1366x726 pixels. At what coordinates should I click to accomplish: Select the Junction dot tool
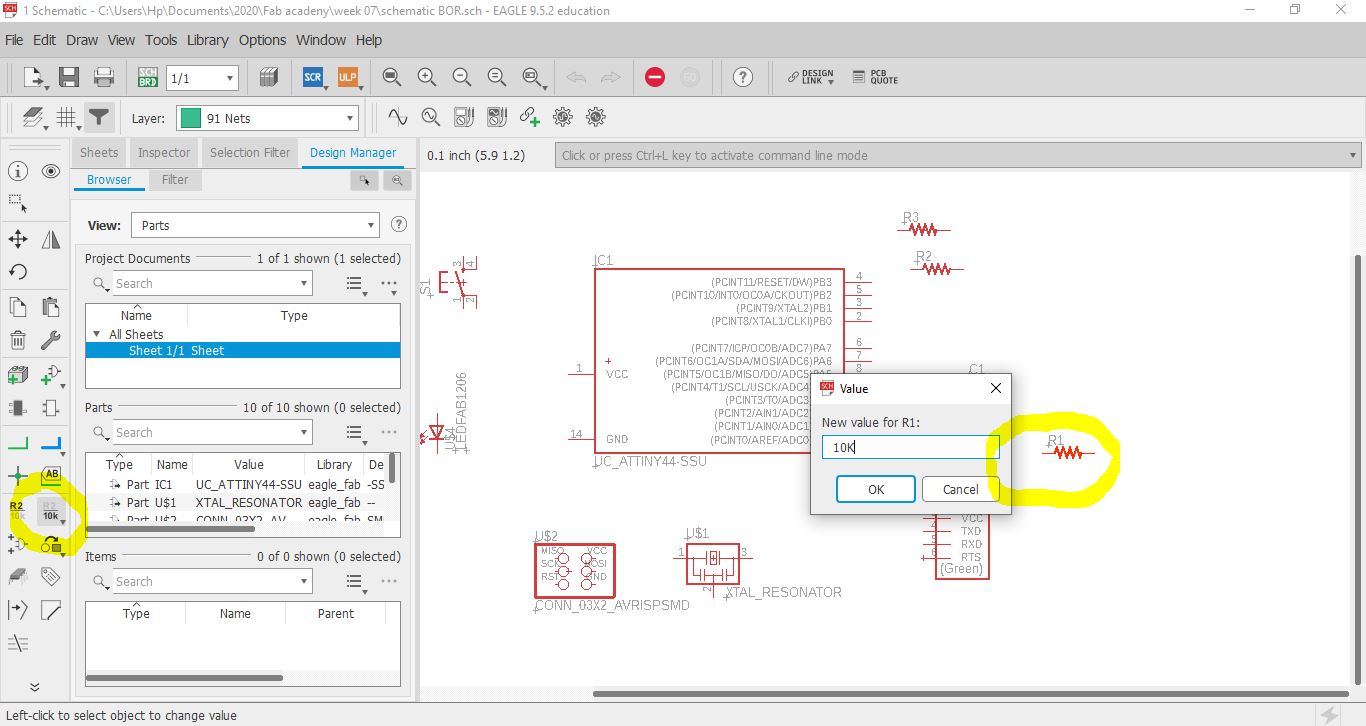tap(17, 476)
